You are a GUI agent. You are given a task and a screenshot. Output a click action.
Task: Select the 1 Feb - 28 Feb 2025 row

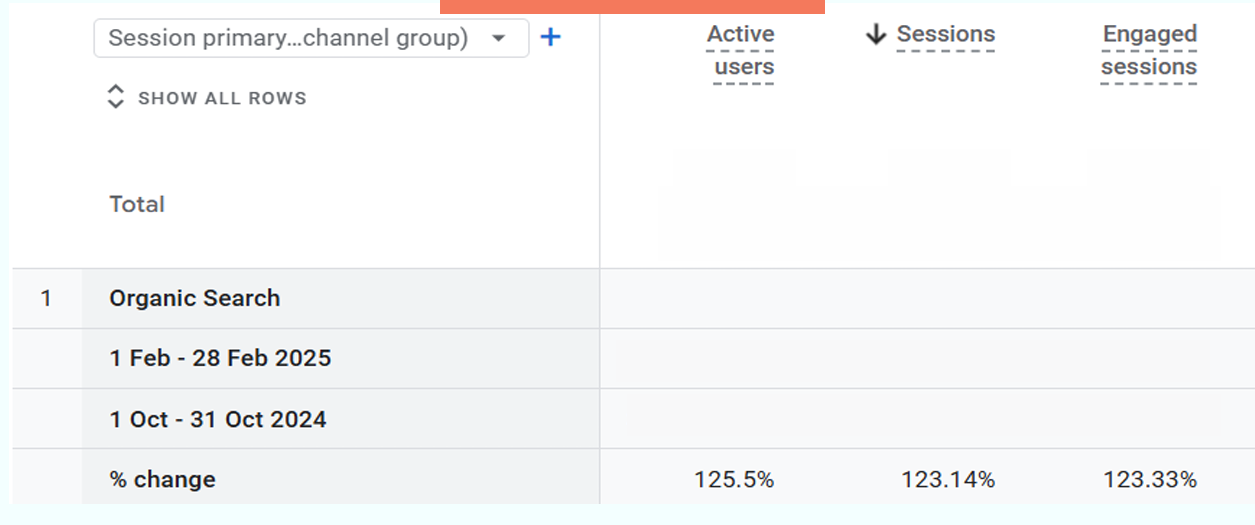coord(220,358)
